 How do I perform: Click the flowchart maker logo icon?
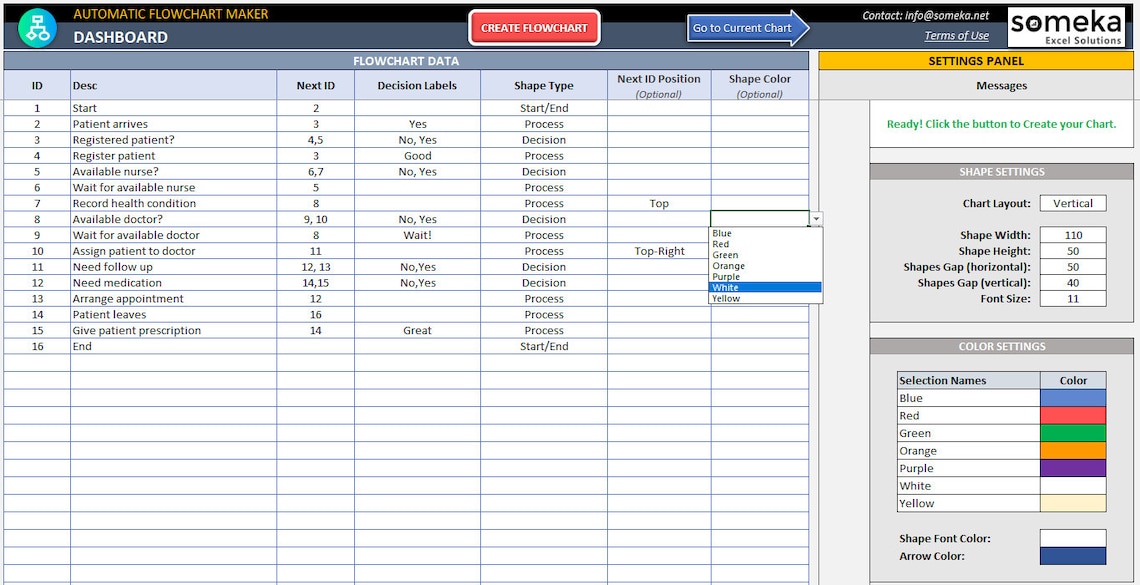37,26
